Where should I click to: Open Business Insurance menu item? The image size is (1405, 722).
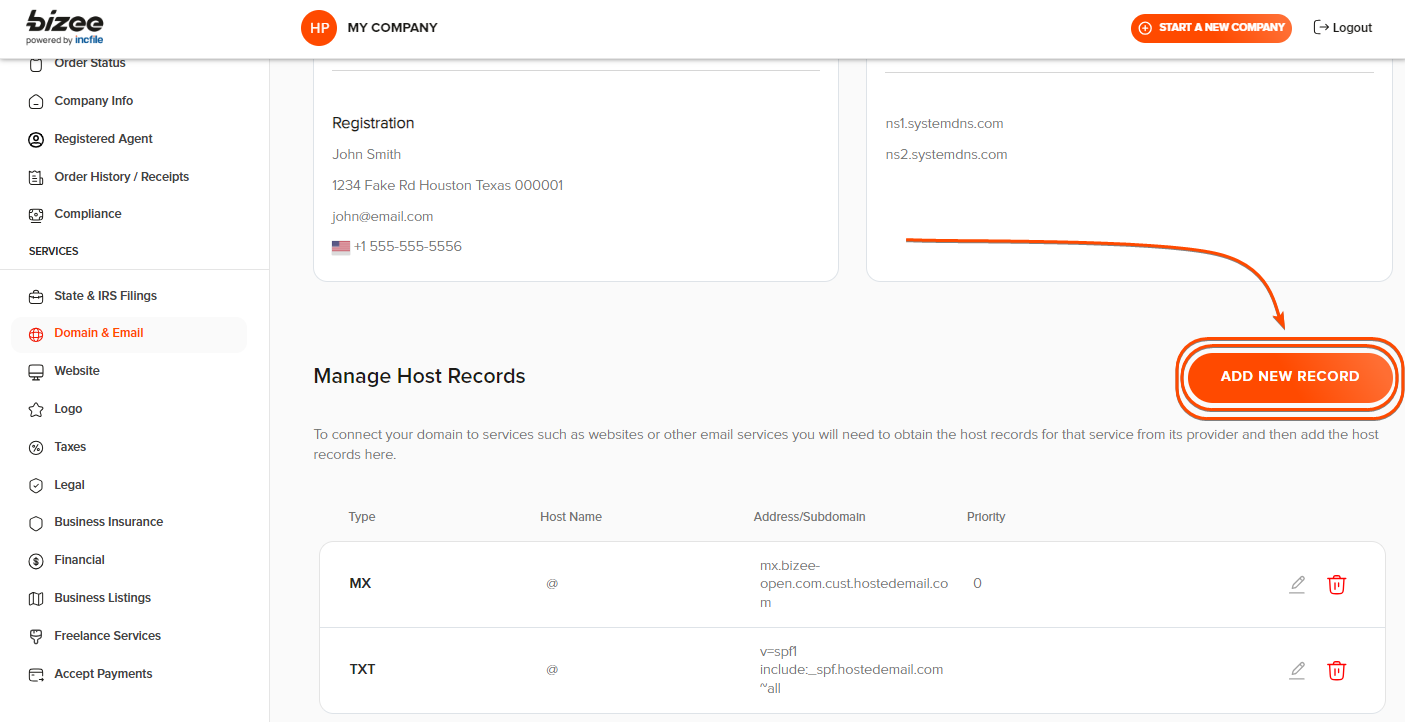[x=108, y=522]
